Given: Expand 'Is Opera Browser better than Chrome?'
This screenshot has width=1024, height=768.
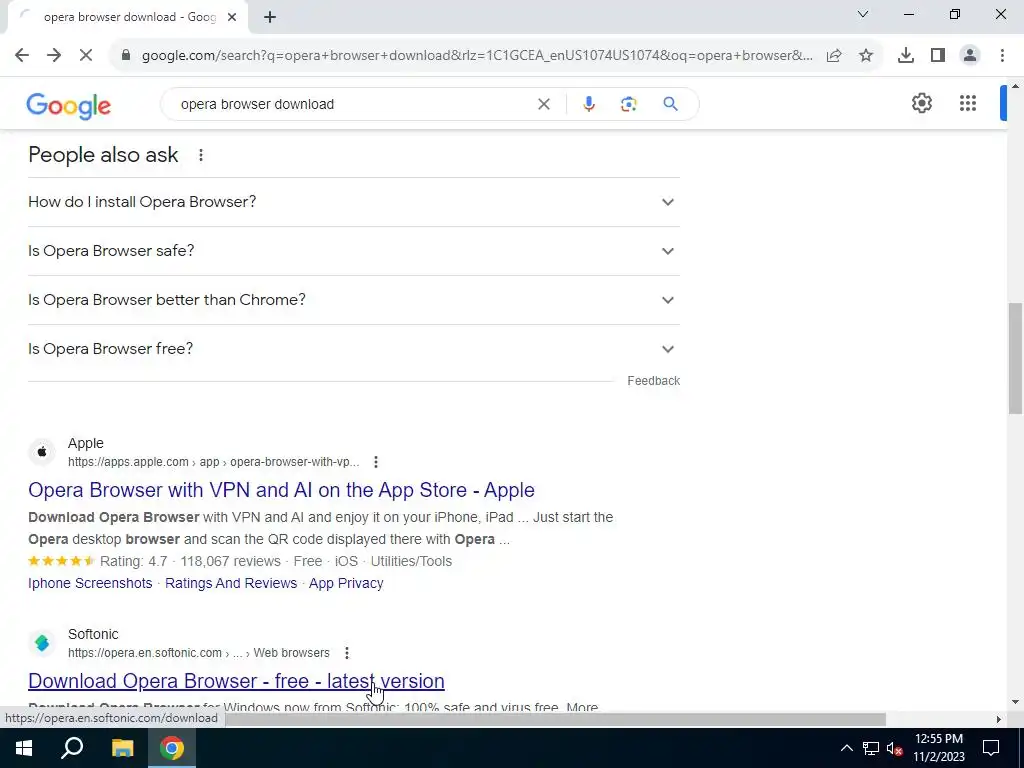Looking at the screenshot, I should [x=354, y=300].
